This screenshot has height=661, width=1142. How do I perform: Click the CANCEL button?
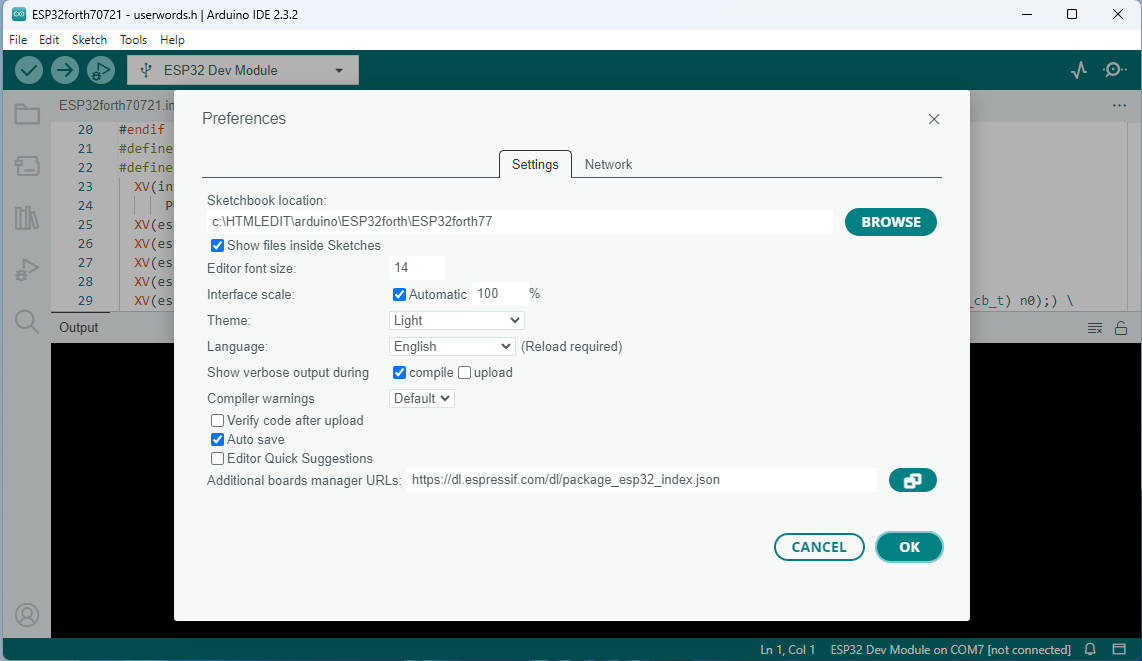819,547
